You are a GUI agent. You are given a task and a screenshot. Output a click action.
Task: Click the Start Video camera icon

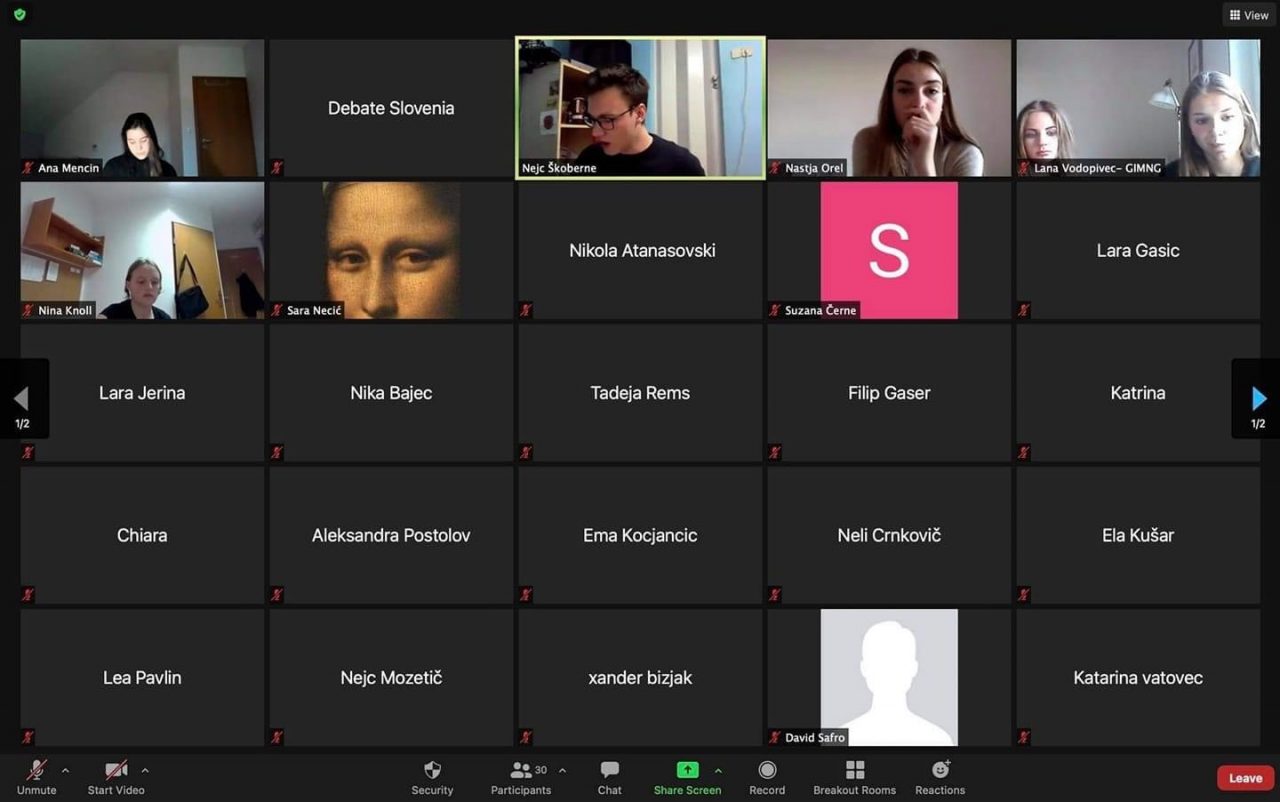coord(116,770)
